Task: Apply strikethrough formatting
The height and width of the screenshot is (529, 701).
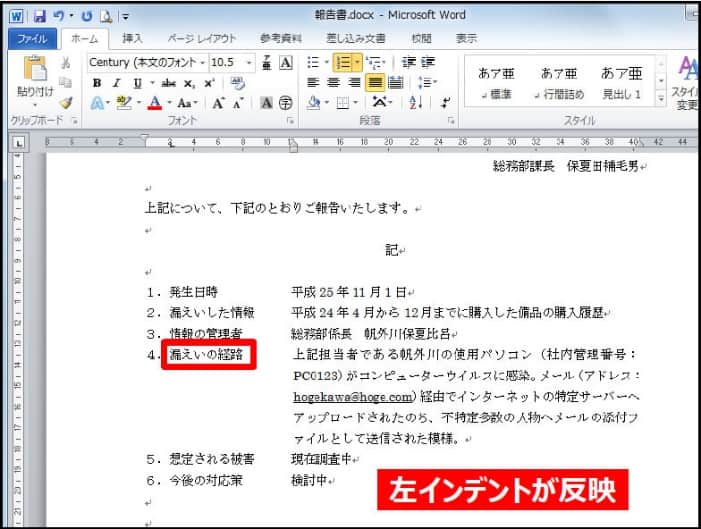Action: 167,83
